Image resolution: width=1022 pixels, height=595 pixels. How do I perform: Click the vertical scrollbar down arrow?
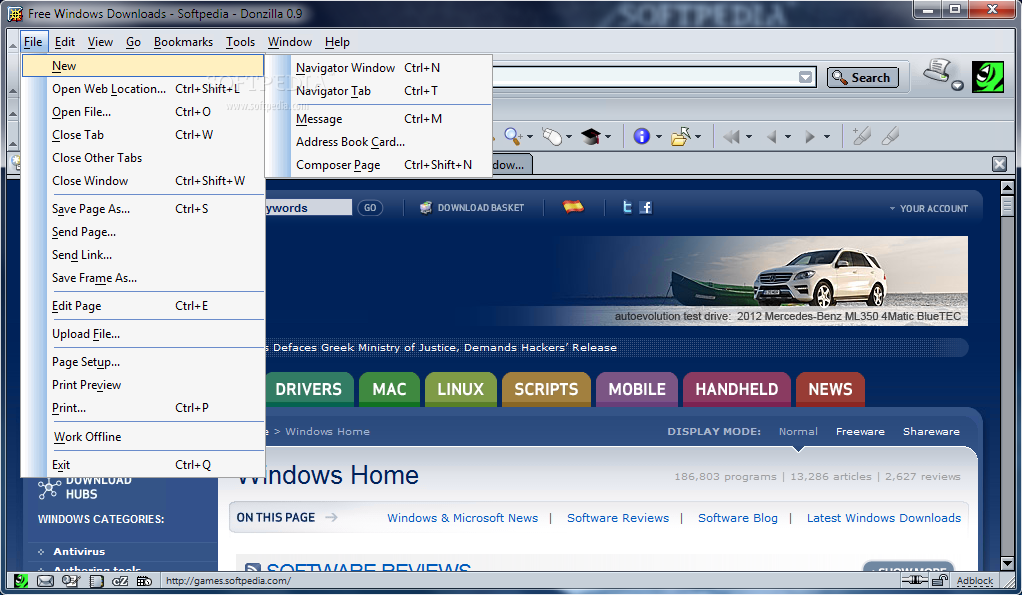coord(1007,563)
